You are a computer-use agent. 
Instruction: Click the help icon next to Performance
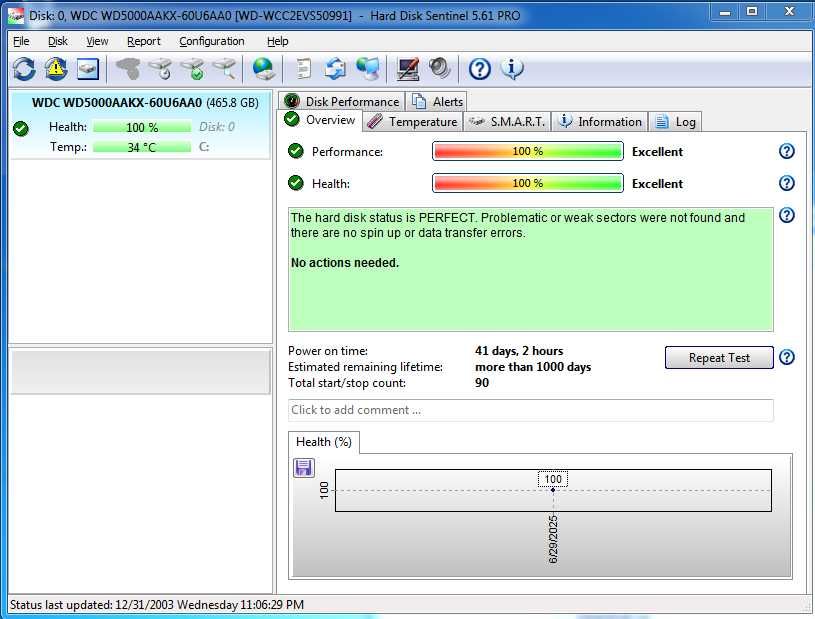pos(786,151)
